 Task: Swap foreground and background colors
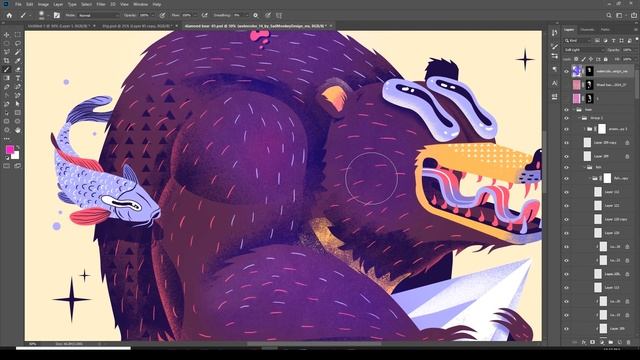18,147
